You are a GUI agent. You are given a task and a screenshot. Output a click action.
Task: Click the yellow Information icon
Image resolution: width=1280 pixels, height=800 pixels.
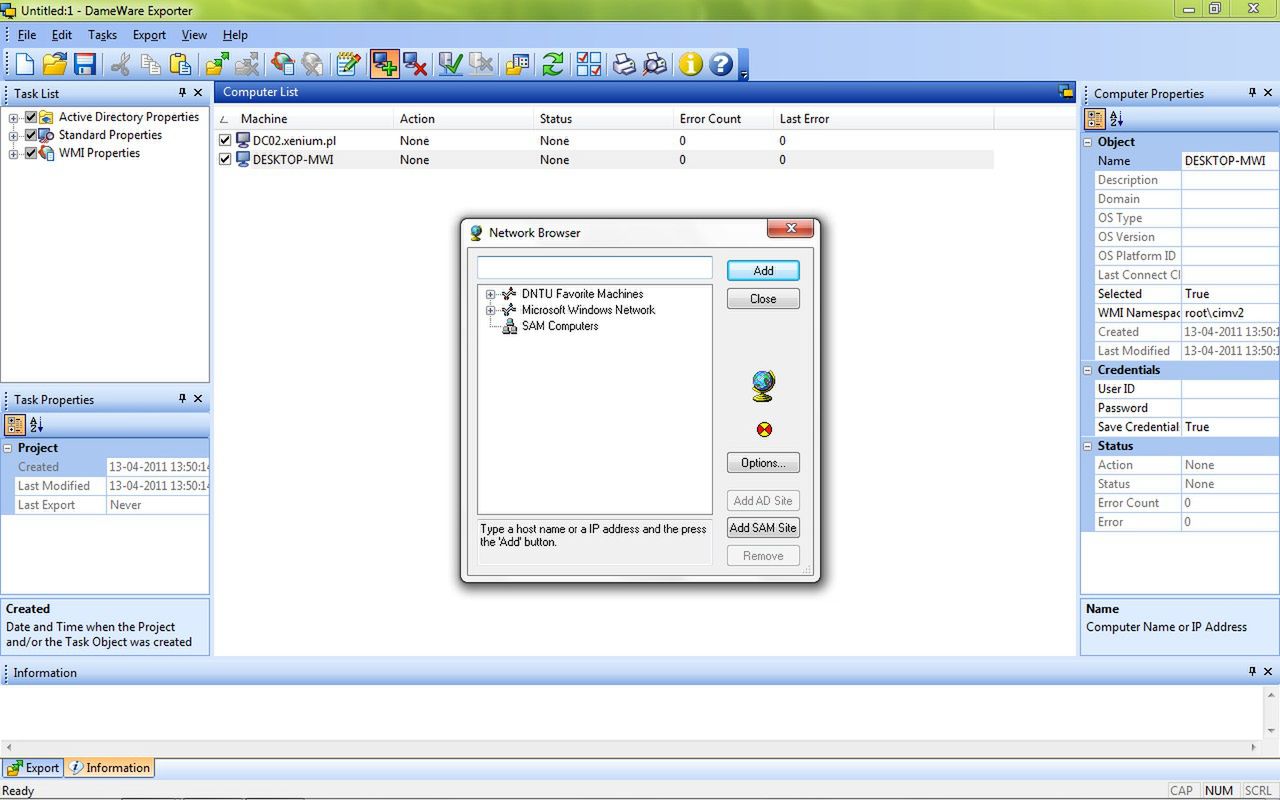click(x=691, y=64)
